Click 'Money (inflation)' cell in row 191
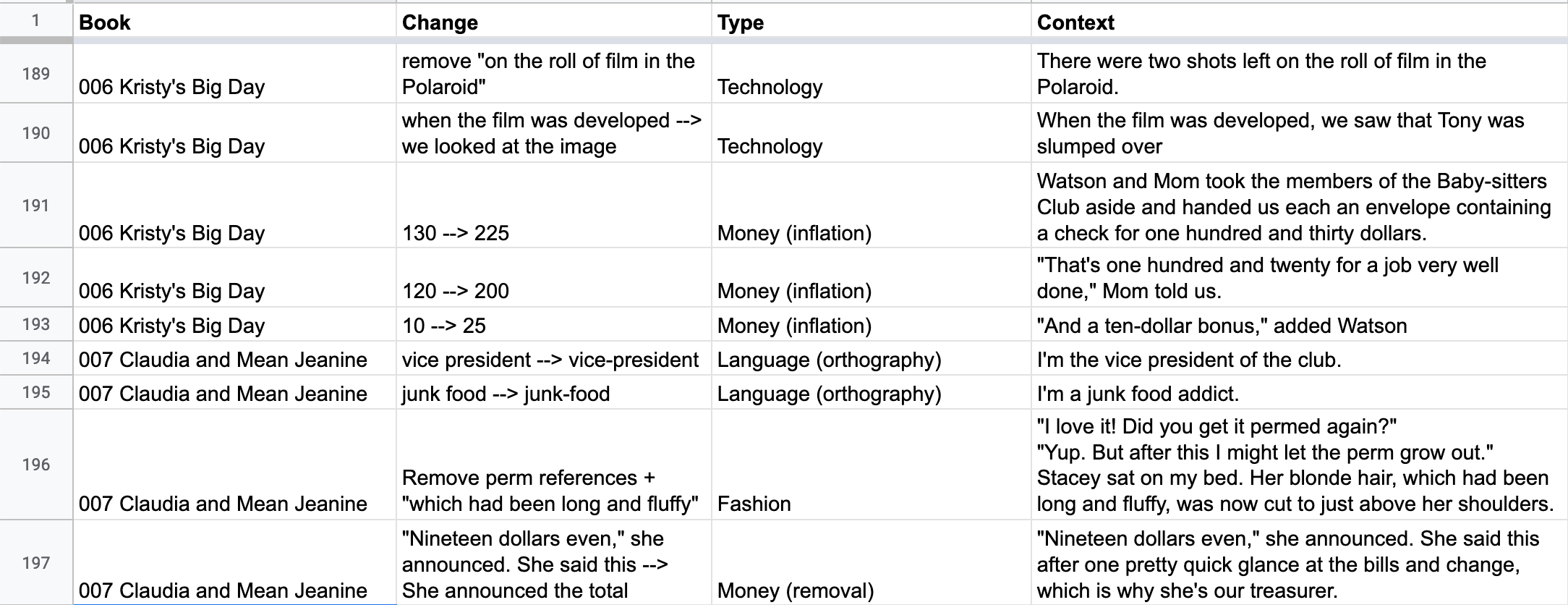The width and height of the screenshot is (1568, 605). point(871,206)
